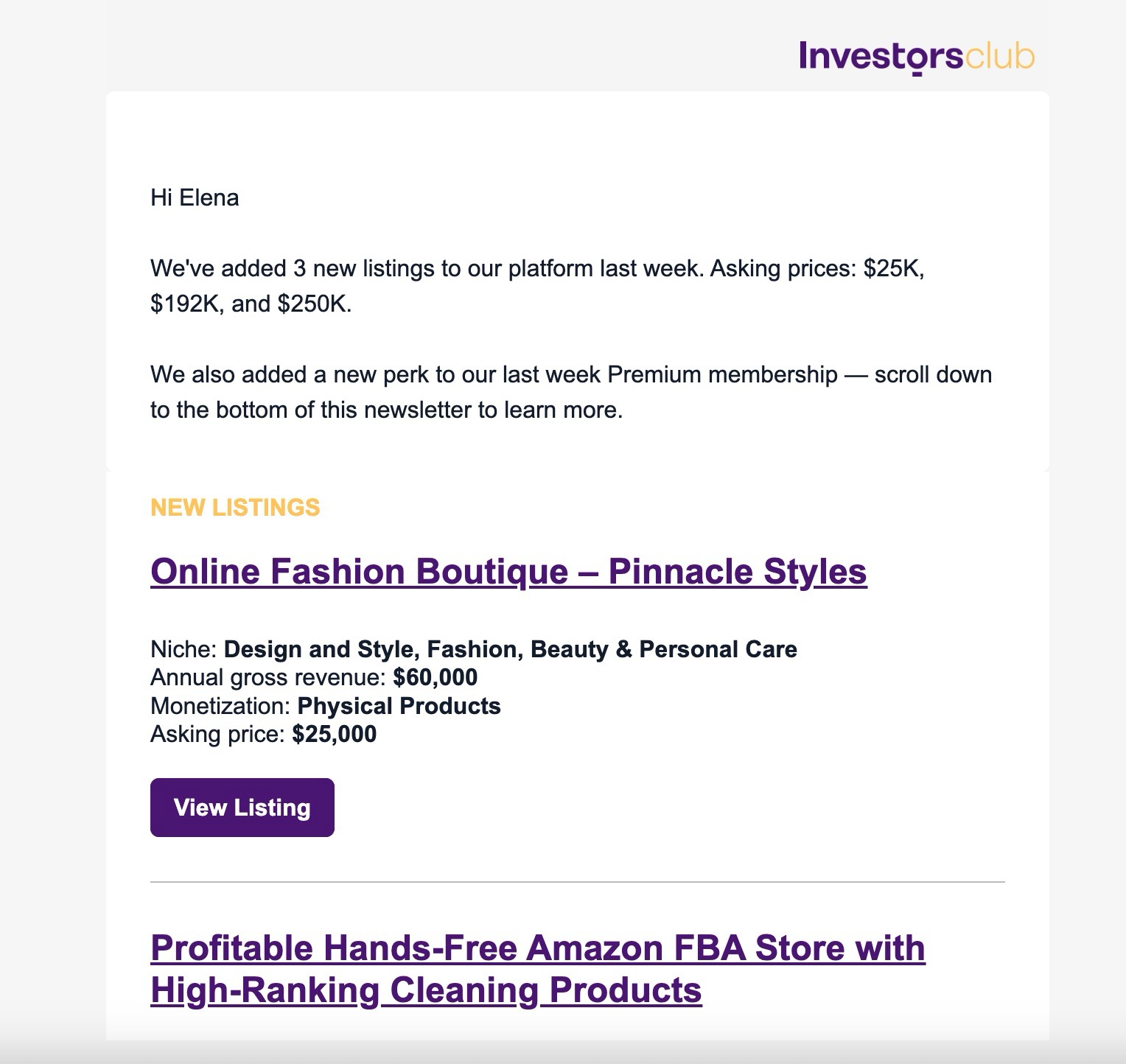Click the "$192K, and $250K." text

pos(251,304)
